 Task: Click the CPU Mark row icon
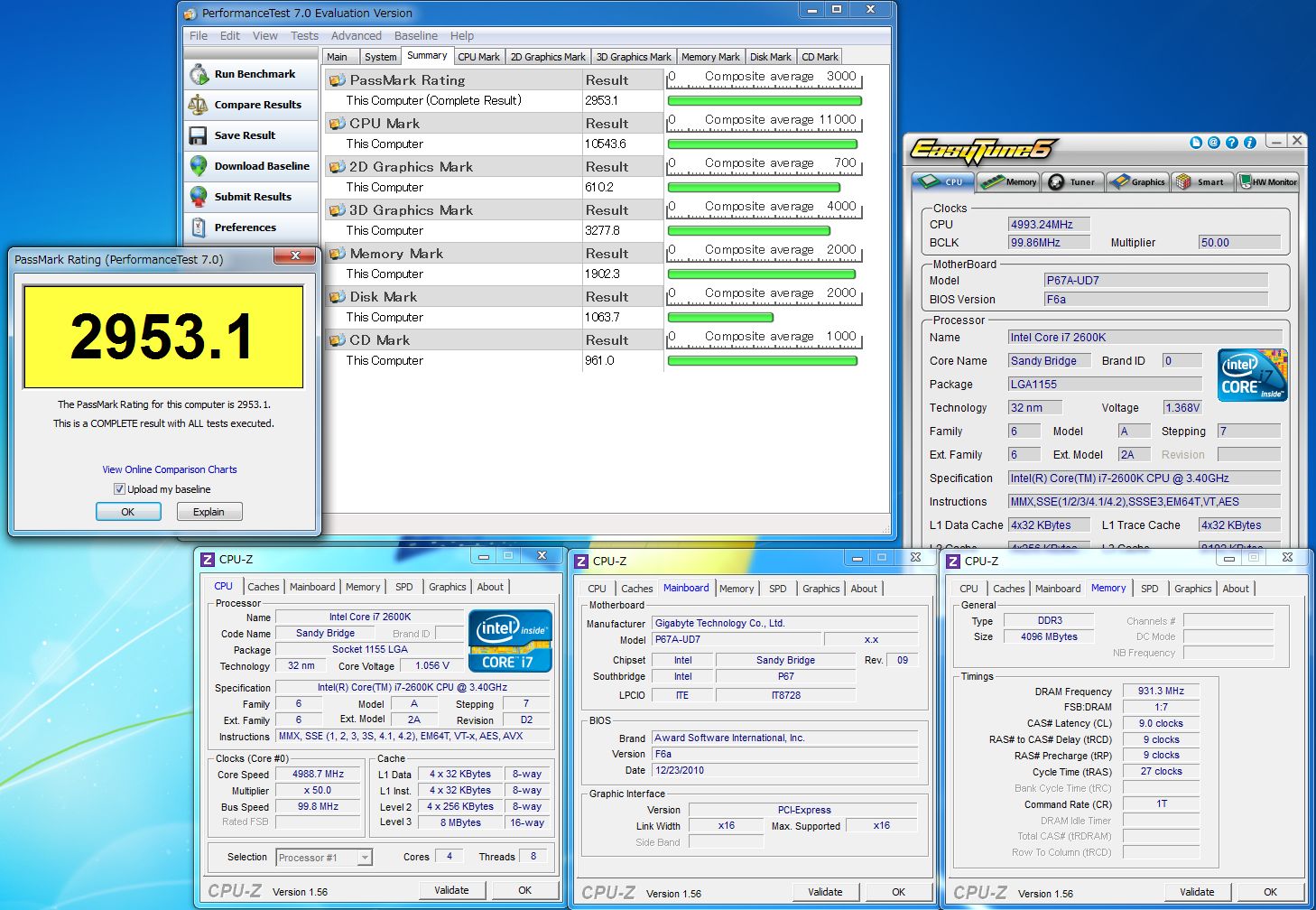pyautogui.click(x=338, y=124)
